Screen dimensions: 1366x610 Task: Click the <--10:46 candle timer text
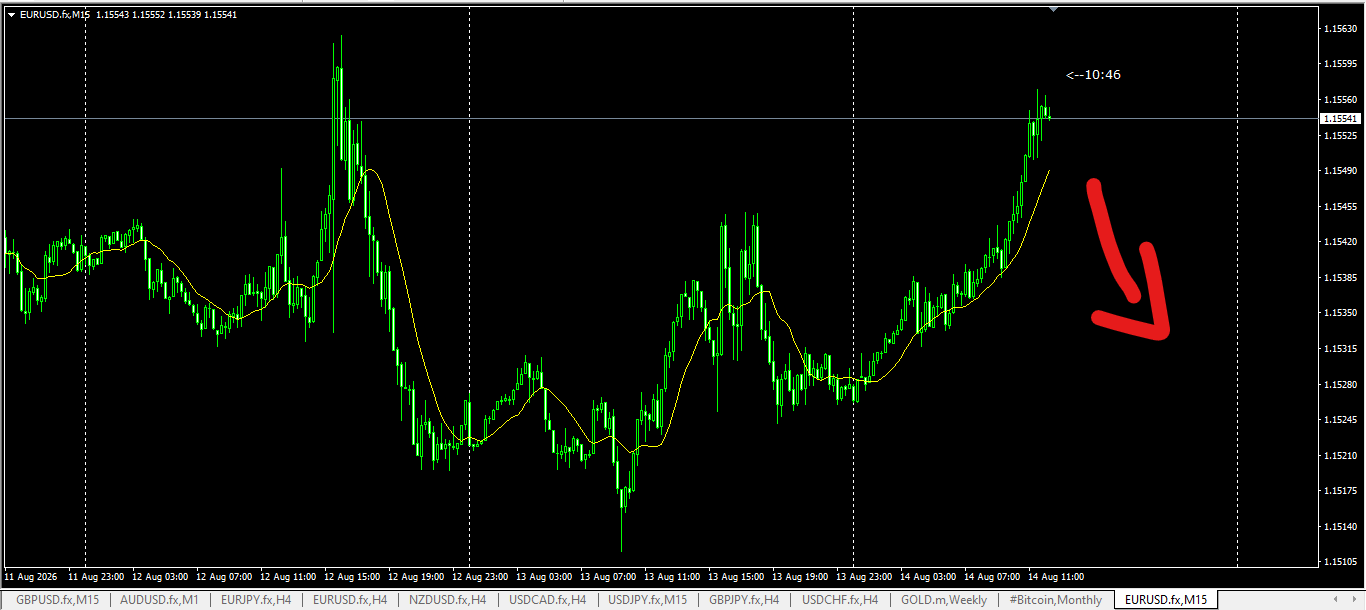pyautogui.click(x=1093, y=74)
